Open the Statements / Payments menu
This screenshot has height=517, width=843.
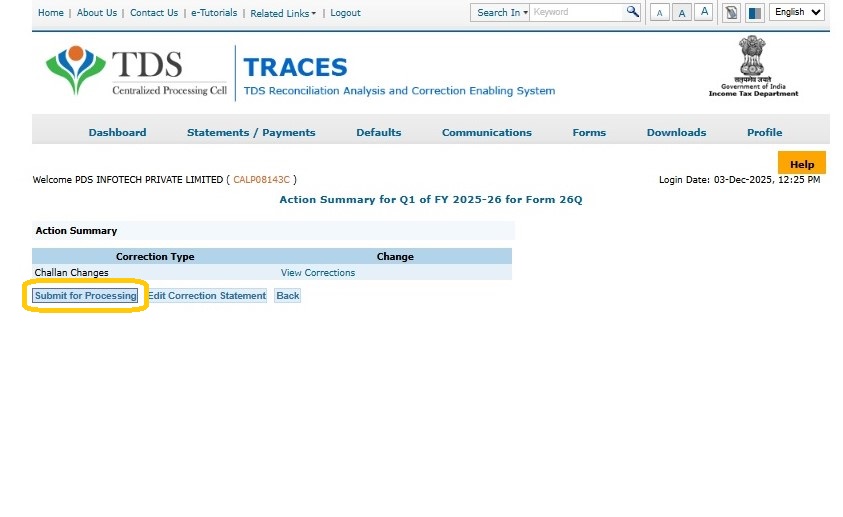251,132
